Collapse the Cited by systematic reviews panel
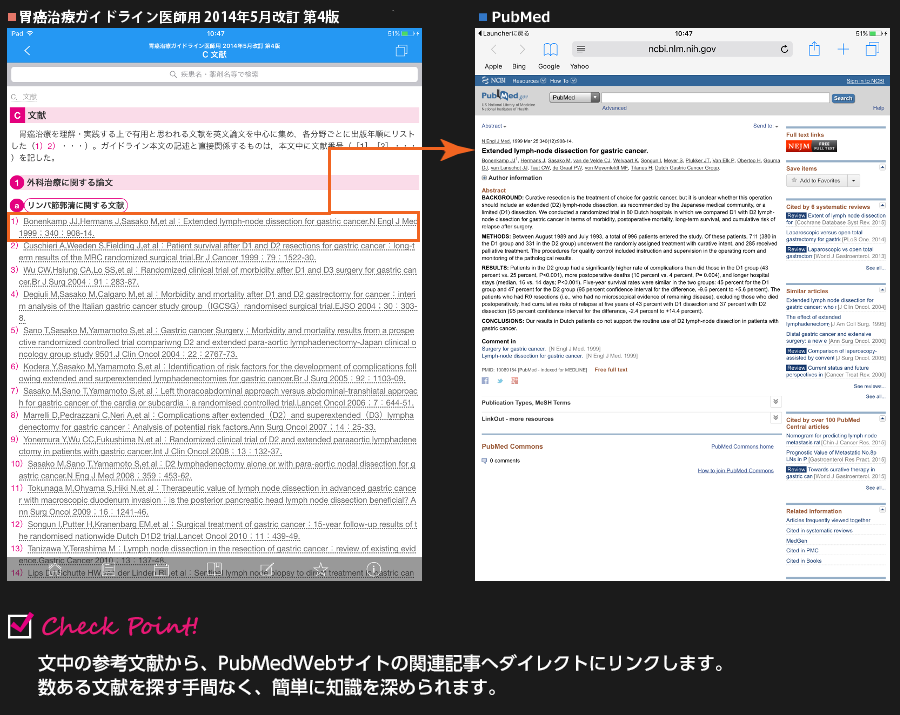 (x=882, y=205)
